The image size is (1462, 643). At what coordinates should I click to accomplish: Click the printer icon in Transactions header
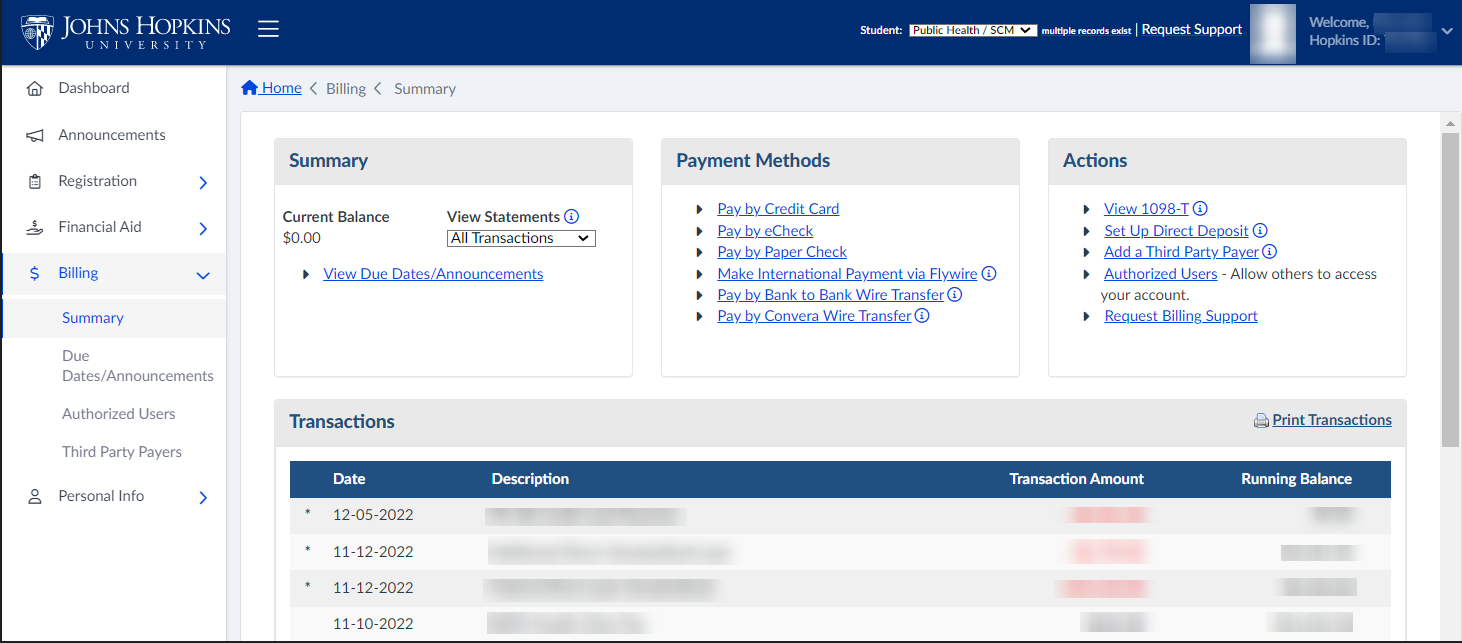tap(1261, 421)
